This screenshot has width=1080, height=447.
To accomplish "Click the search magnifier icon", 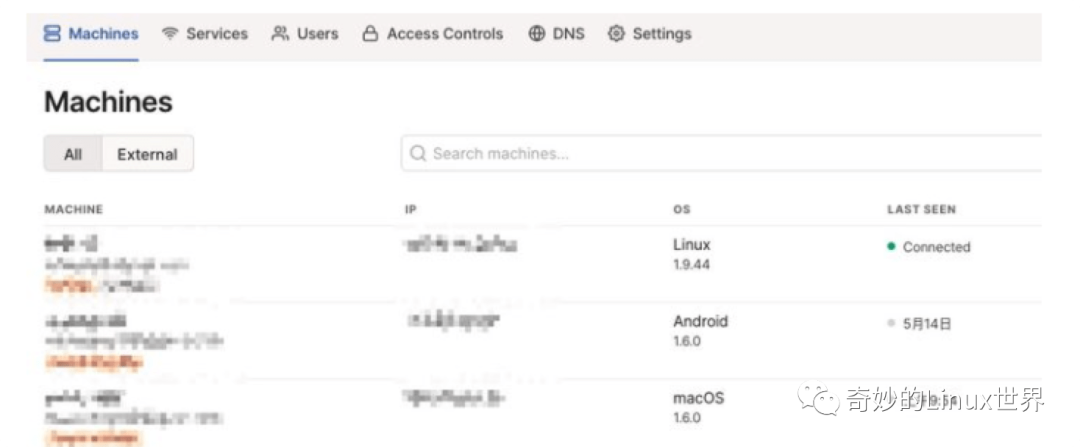I will (x=417, y=153).
